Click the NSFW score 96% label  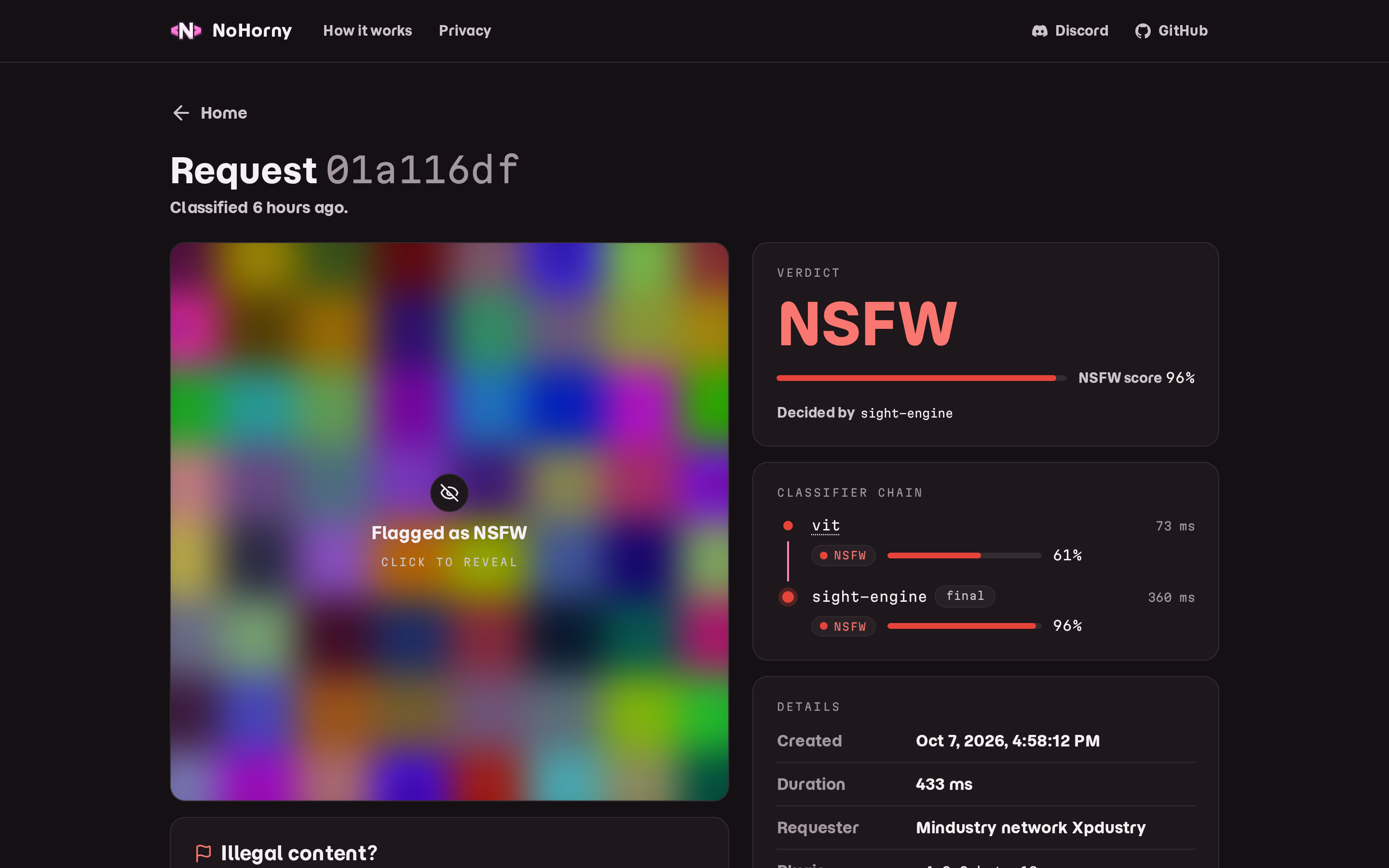click(1136, 378)
